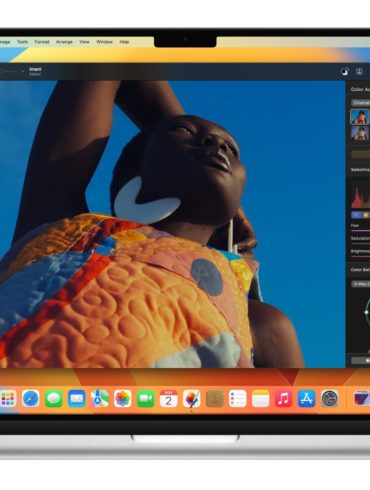
Task: Select the first color preset thumbnail
Action: [360, 117]
